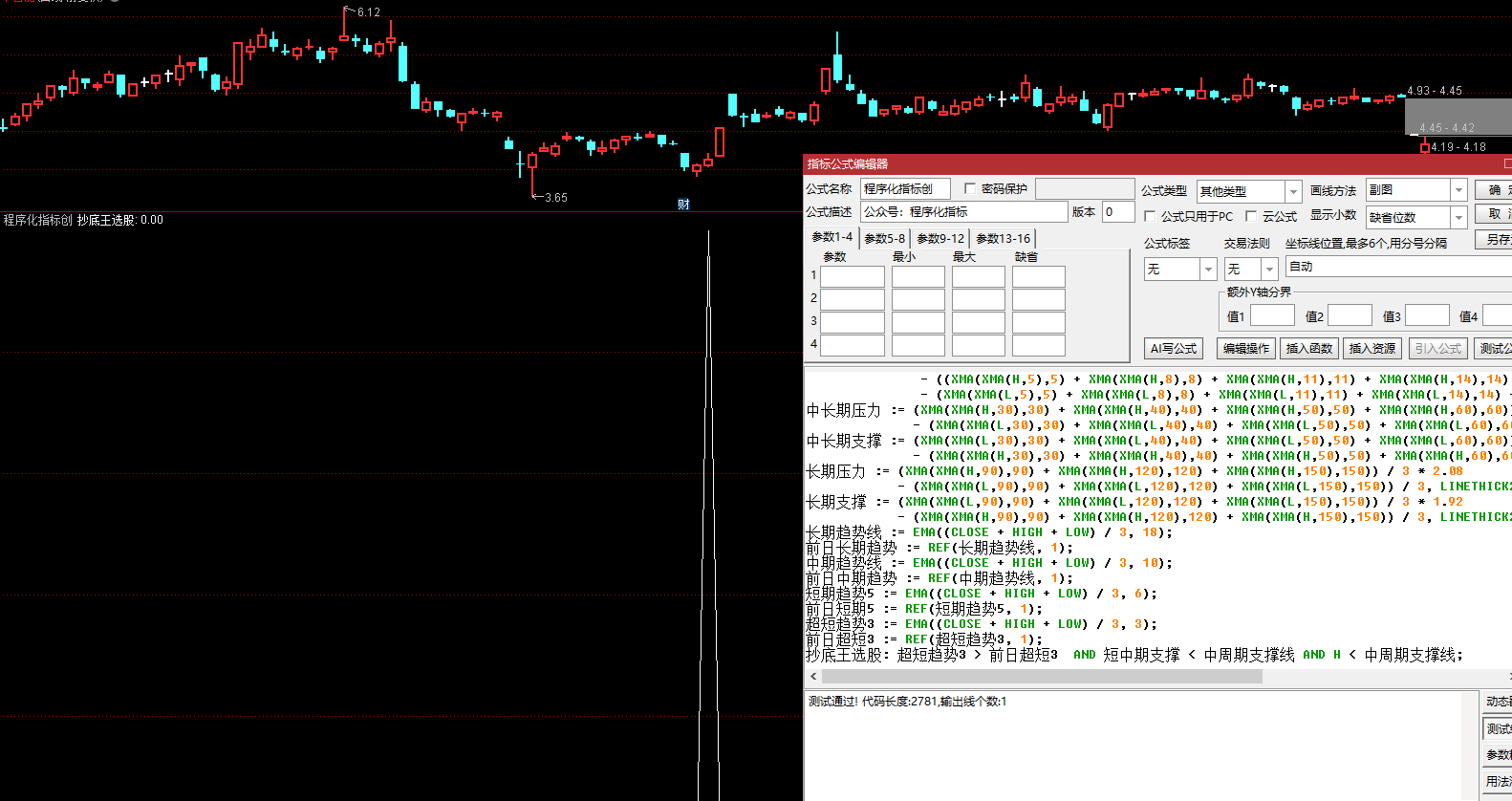The image size is (1512, 801).
Task: Click the 编辑操作 button
Action: pos(1245,349)
